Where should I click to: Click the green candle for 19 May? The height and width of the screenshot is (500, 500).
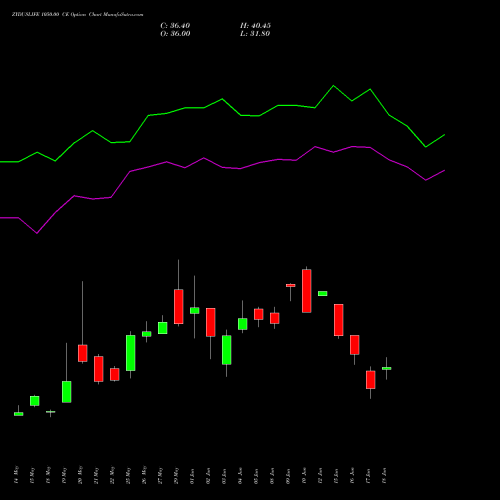(67, 392)
